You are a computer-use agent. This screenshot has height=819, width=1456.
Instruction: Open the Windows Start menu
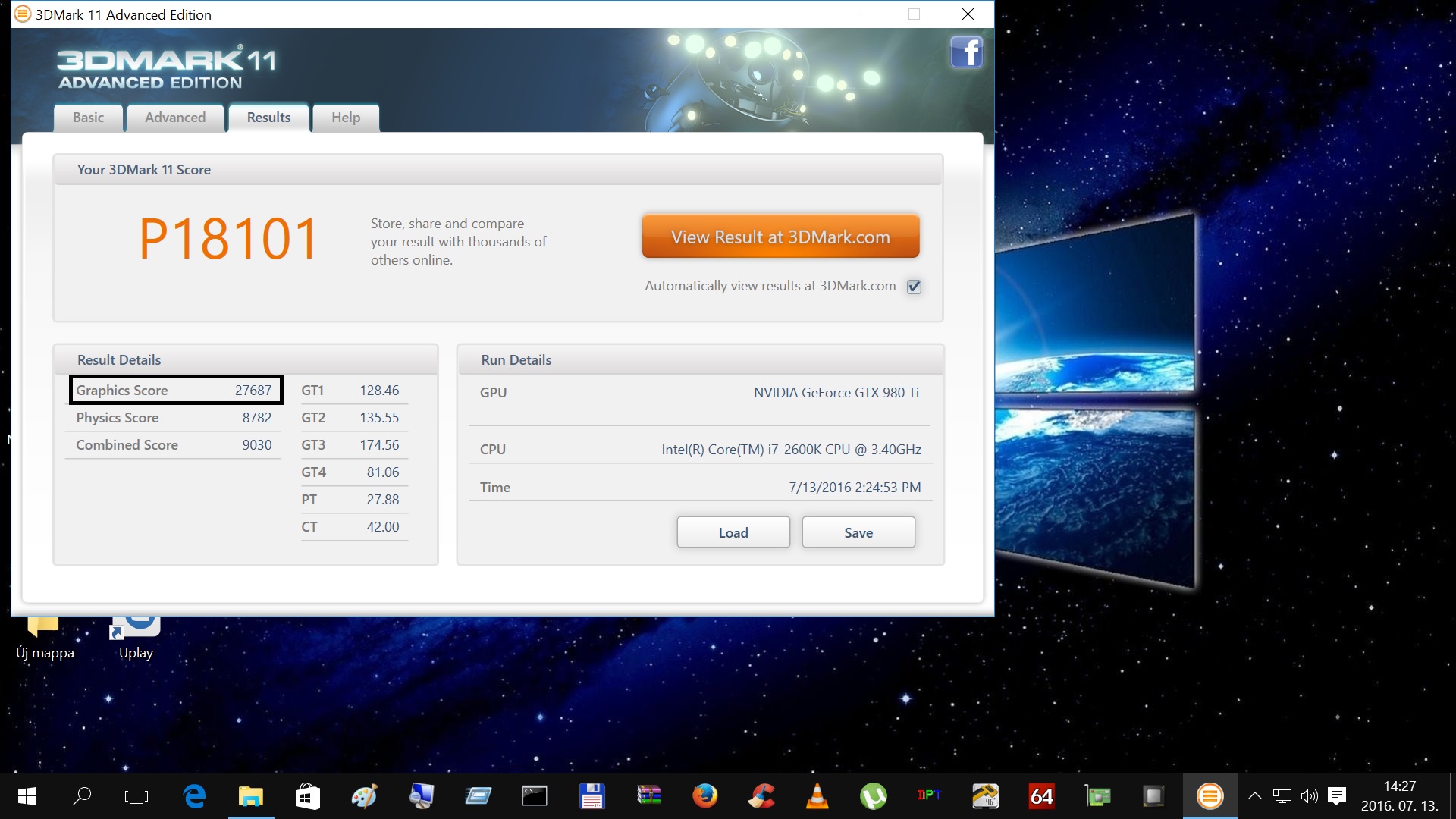point(27,796)
